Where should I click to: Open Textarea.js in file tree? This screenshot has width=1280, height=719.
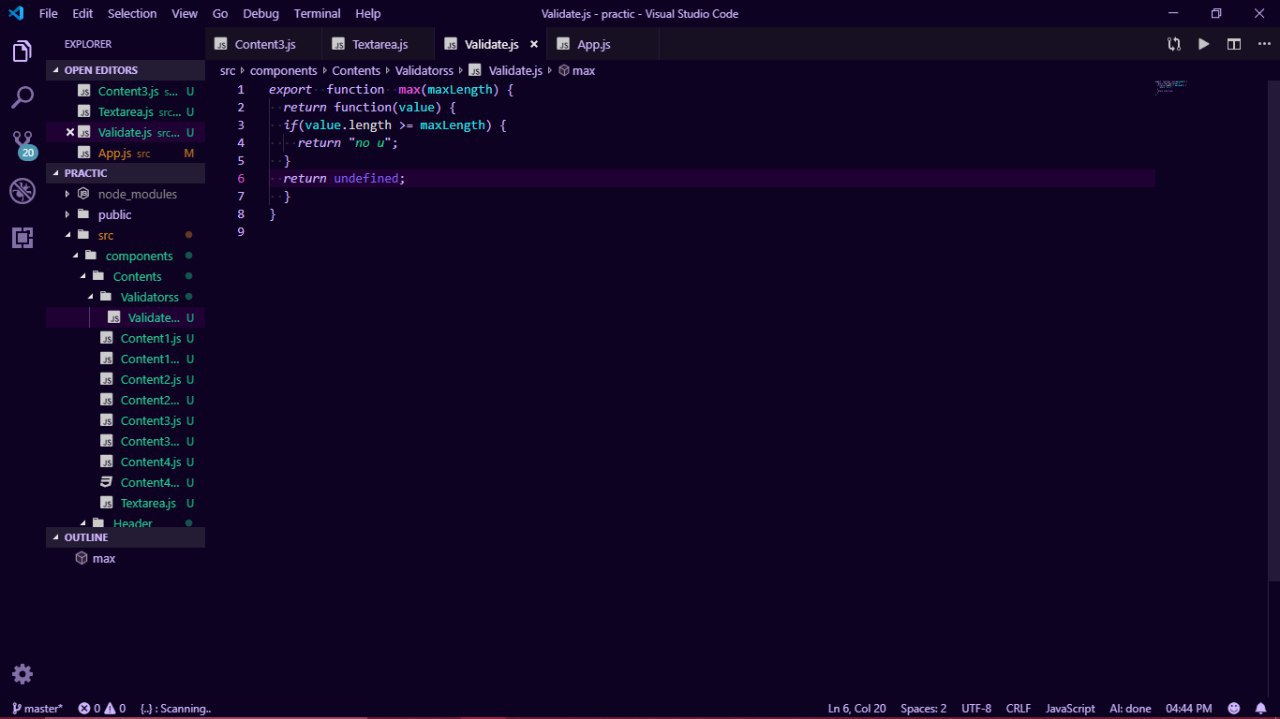point(125,503)
